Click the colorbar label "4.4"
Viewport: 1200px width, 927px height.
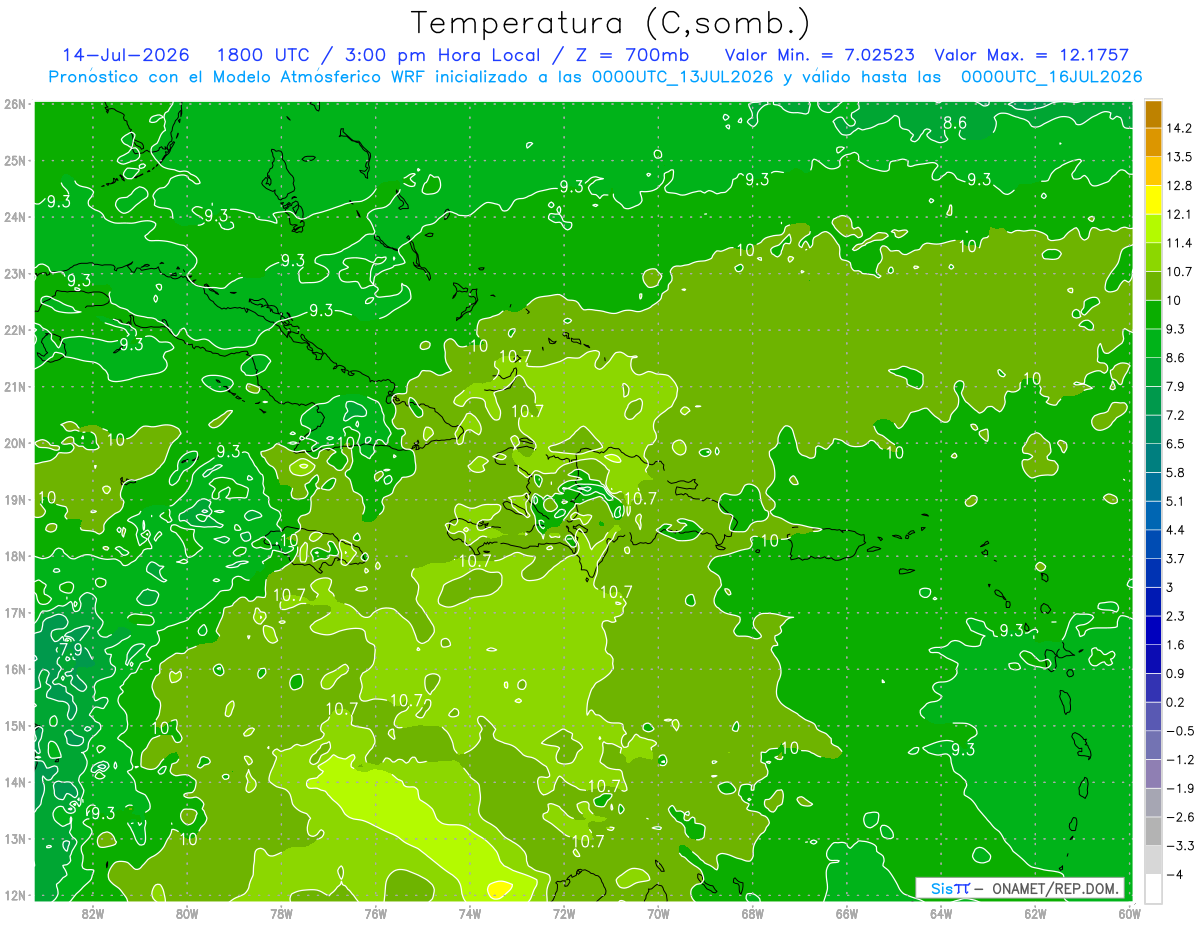click(x=1176, y=530)
